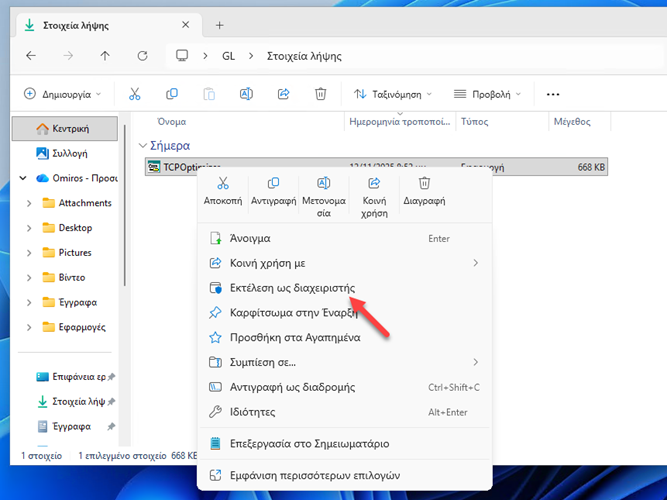Viewport: 667px width, 500px height.
Task: Open the Προβολή dropdown
Action: pyautogui.click(x=487, y=94)
